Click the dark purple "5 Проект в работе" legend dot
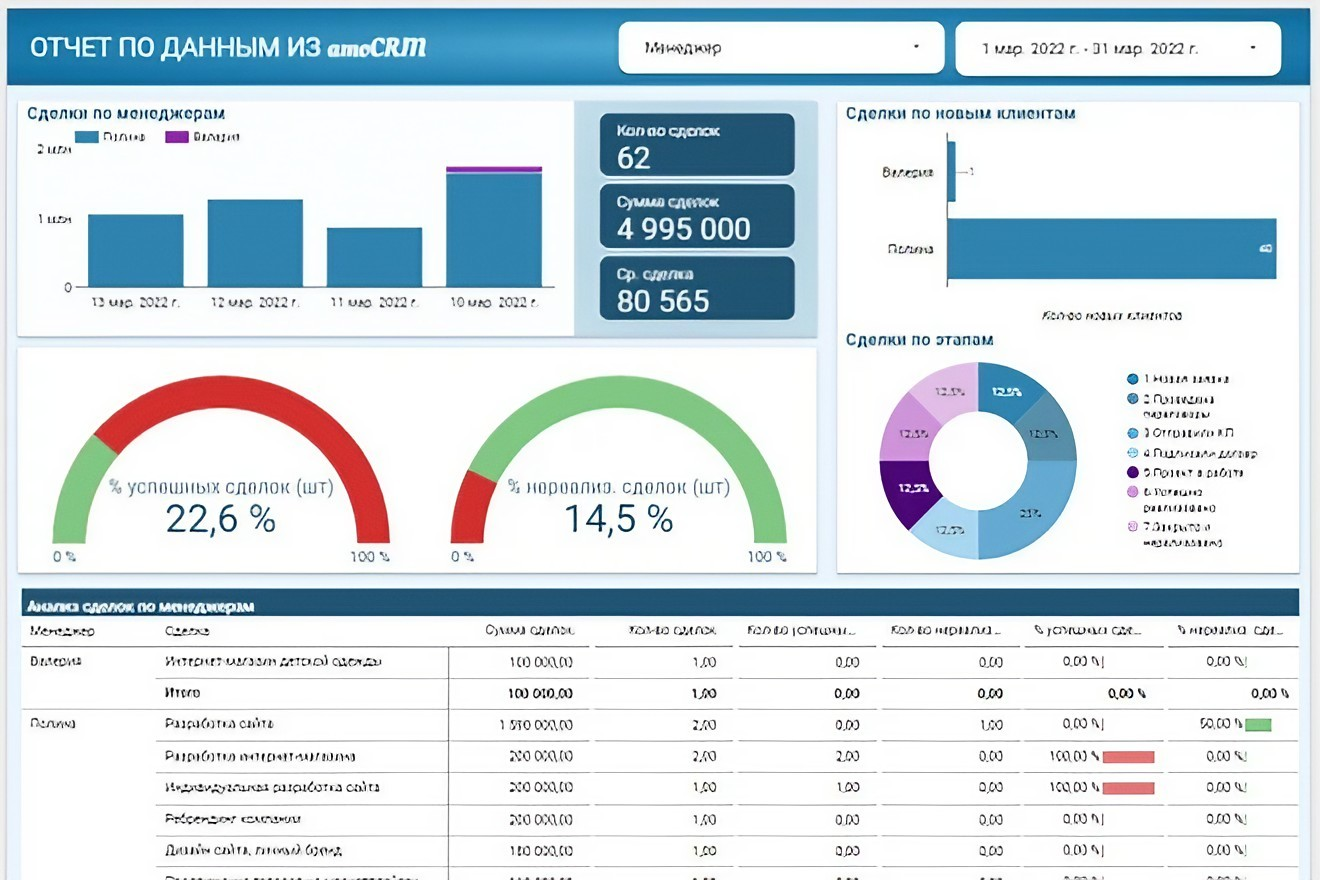The image size is (1320, 880). (x=1132, y=472)
